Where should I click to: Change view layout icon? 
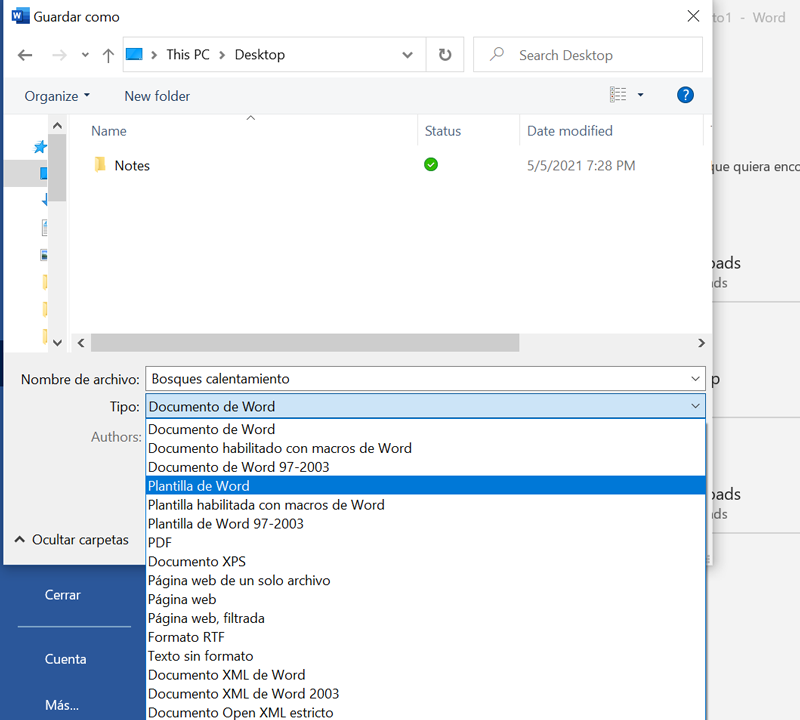tap(618, 94)
